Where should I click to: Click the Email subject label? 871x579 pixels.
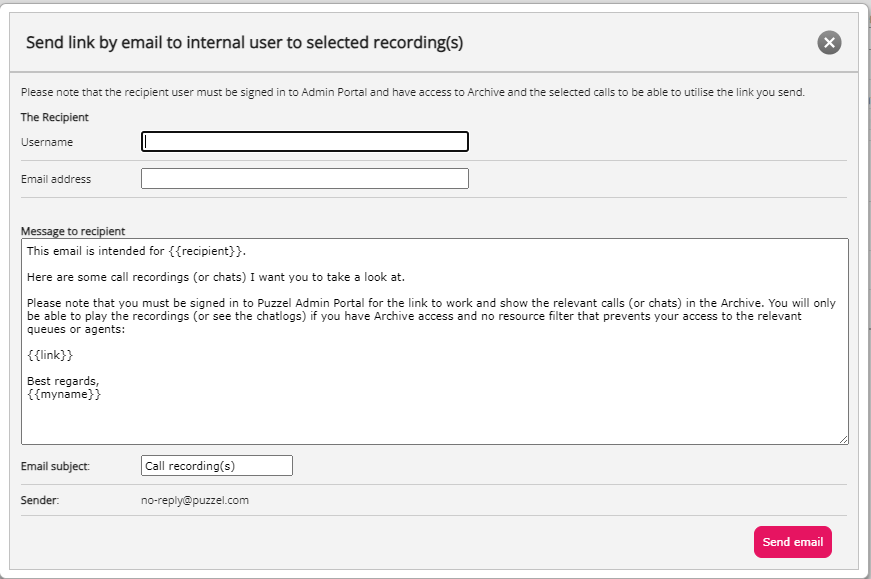(x=55, y=466)
